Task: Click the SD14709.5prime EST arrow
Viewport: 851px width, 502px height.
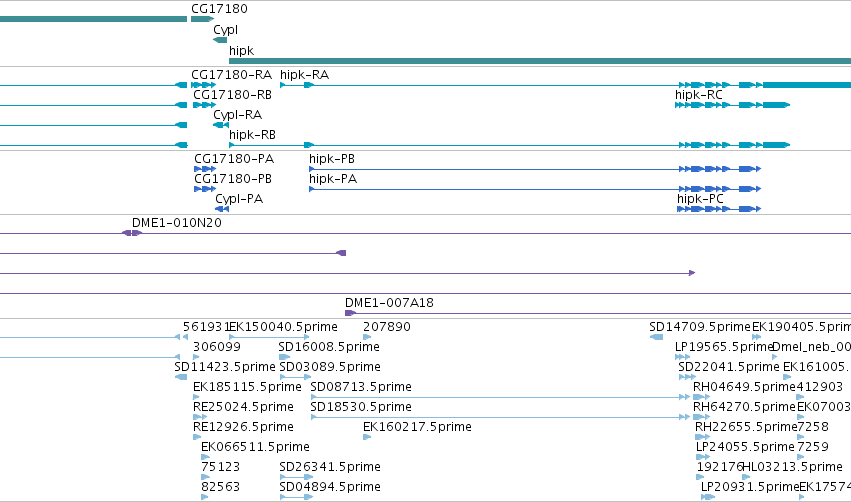Action: [x=657, y=337]
